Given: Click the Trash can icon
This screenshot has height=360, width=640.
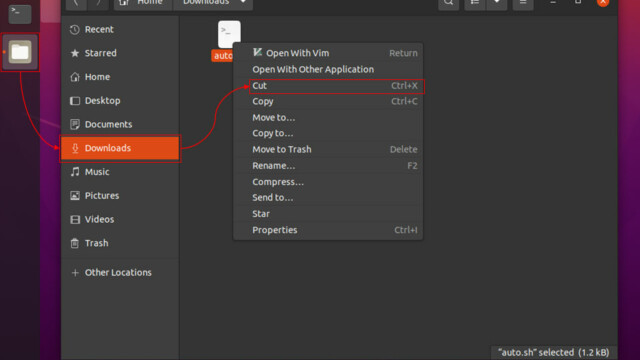Looking at the screenshot, I should (75, 243).
